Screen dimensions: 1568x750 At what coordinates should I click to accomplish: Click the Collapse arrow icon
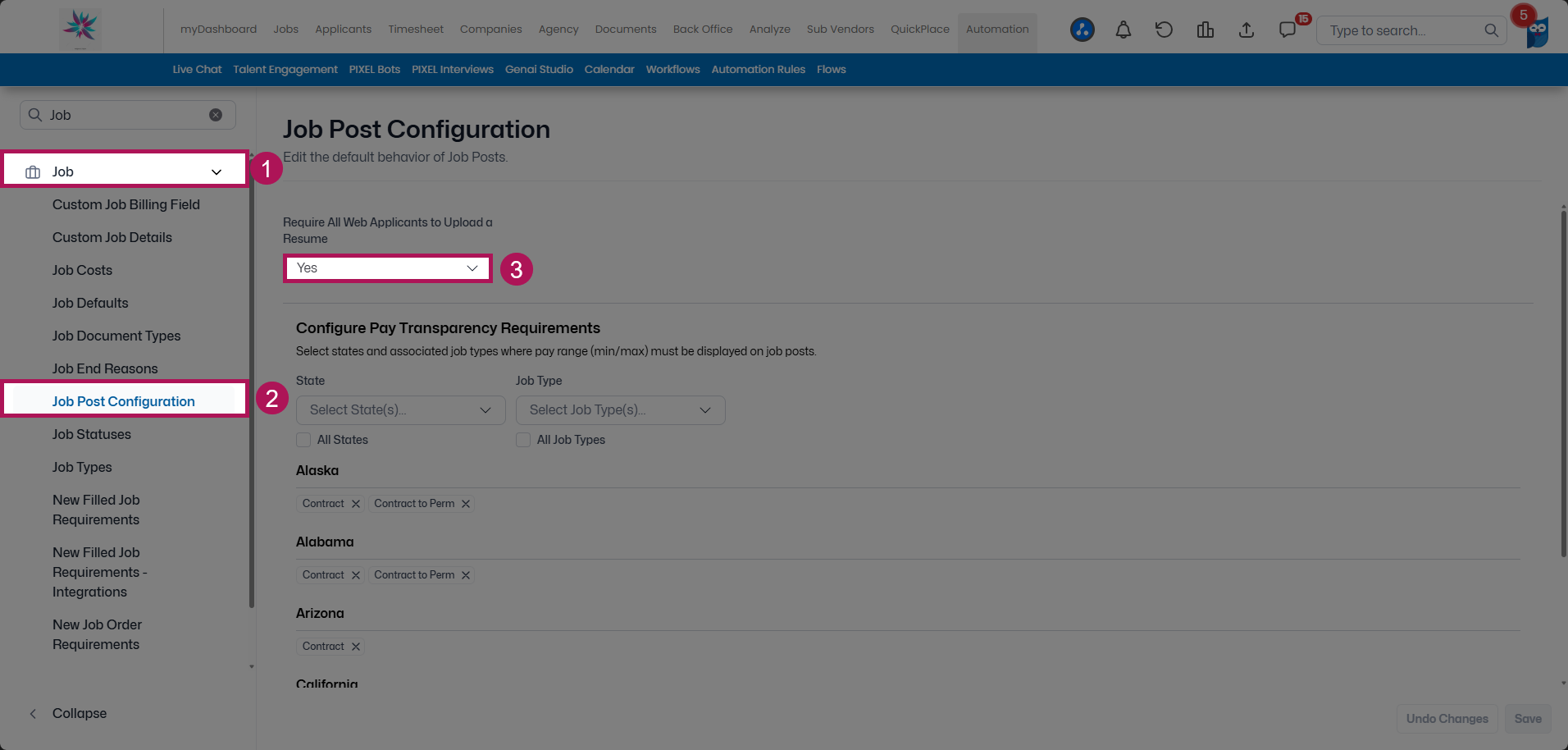pos(33,714)
